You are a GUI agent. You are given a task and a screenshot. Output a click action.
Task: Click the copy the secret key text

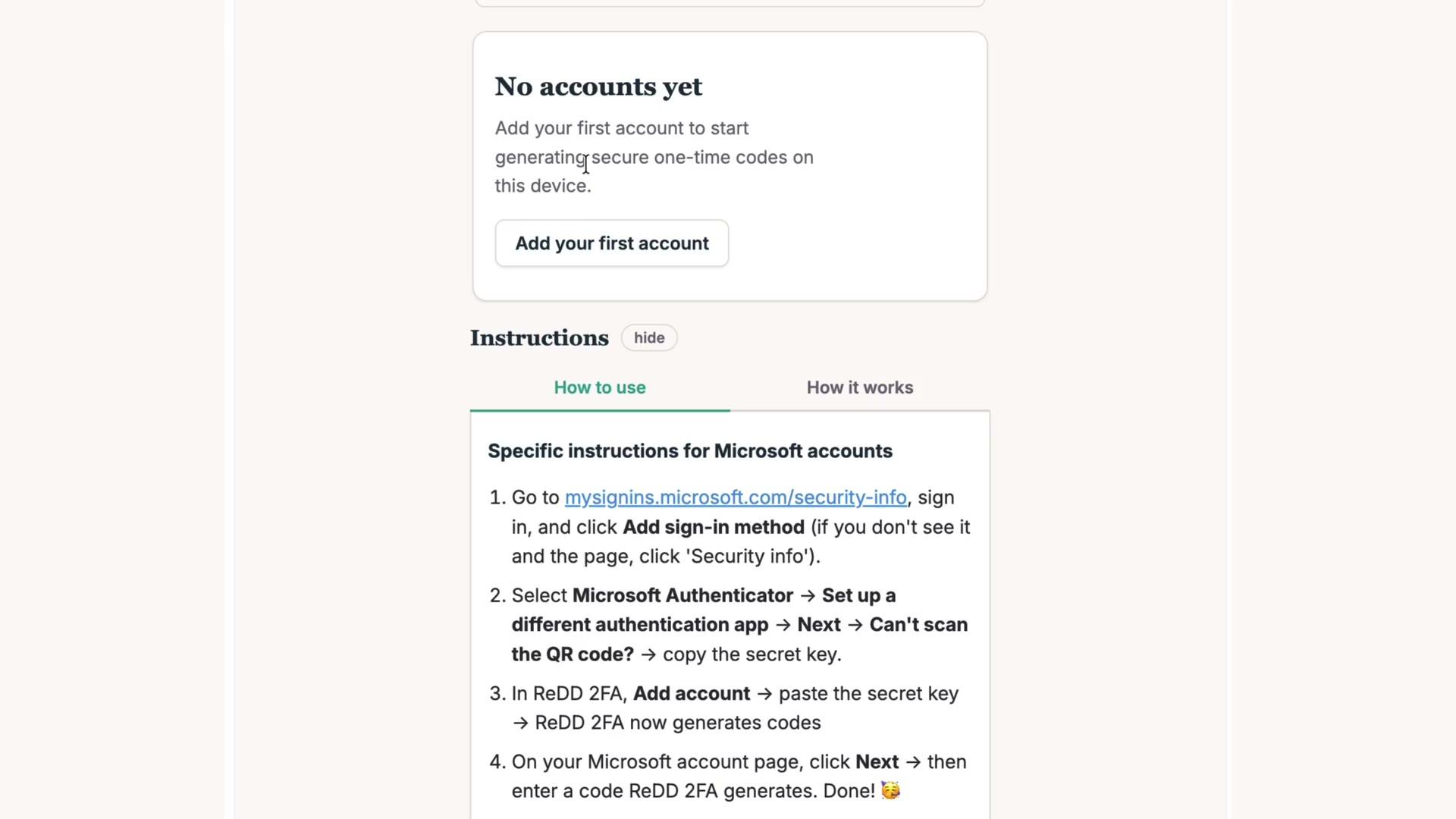click(x=752, y=654)
